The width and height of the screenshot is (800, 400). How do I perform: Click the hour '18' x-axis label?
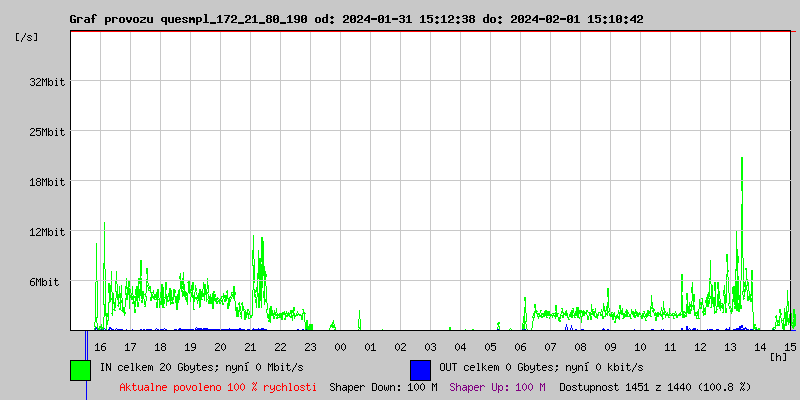point(161,347)
